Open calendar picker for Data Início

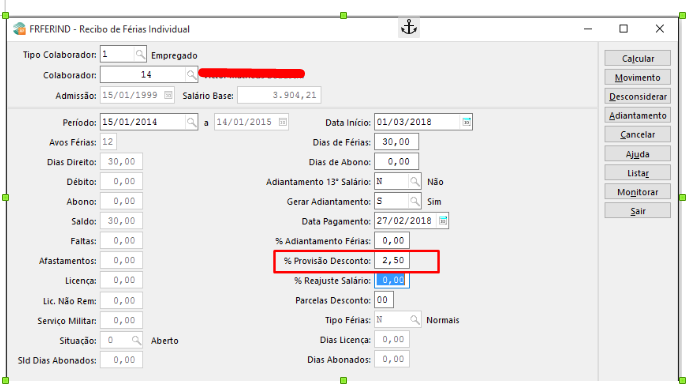point(466,122)
